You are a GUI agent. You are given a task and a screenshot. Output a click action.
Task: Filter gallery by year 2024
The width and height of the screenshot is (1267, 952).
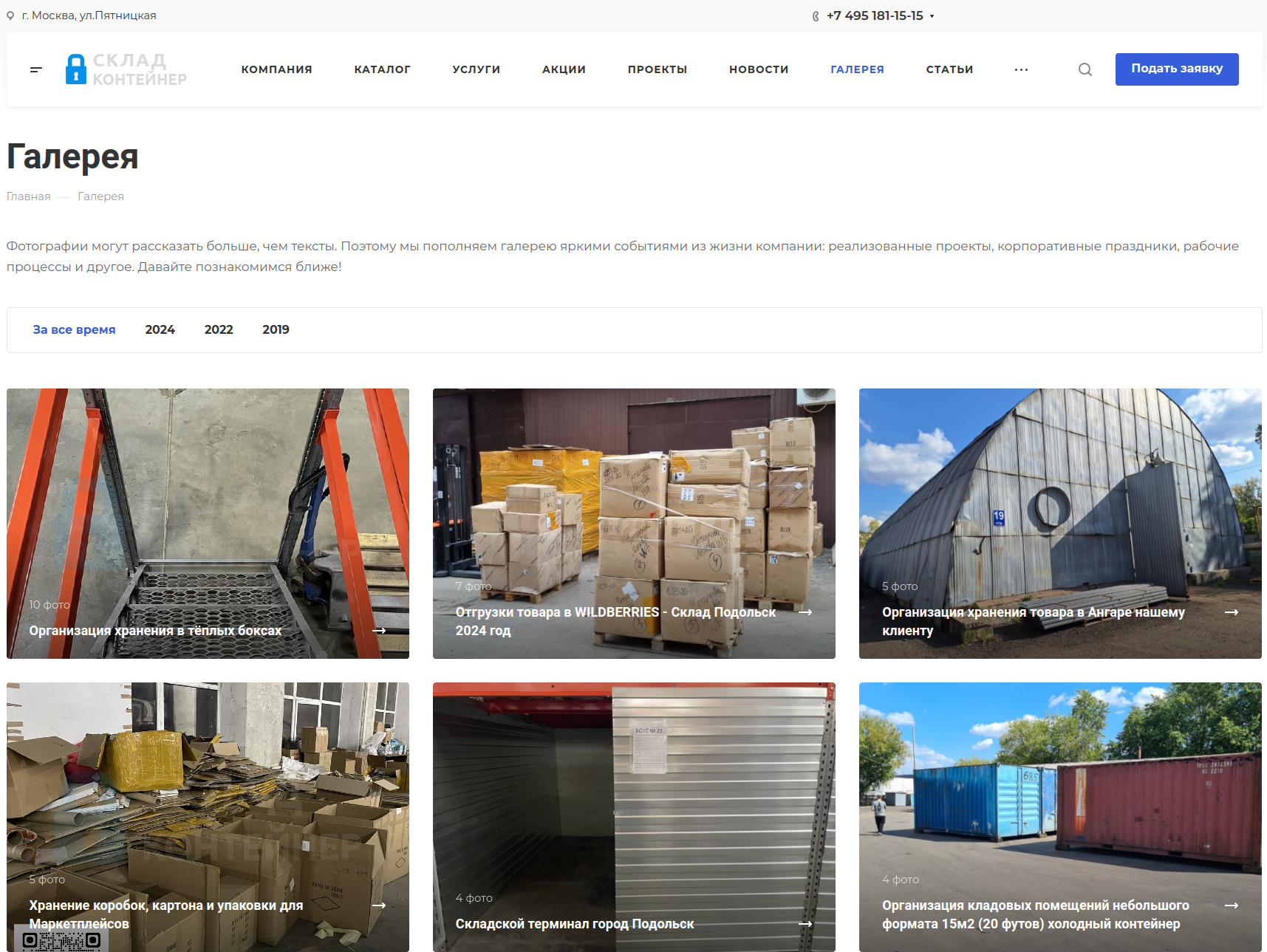160,329
